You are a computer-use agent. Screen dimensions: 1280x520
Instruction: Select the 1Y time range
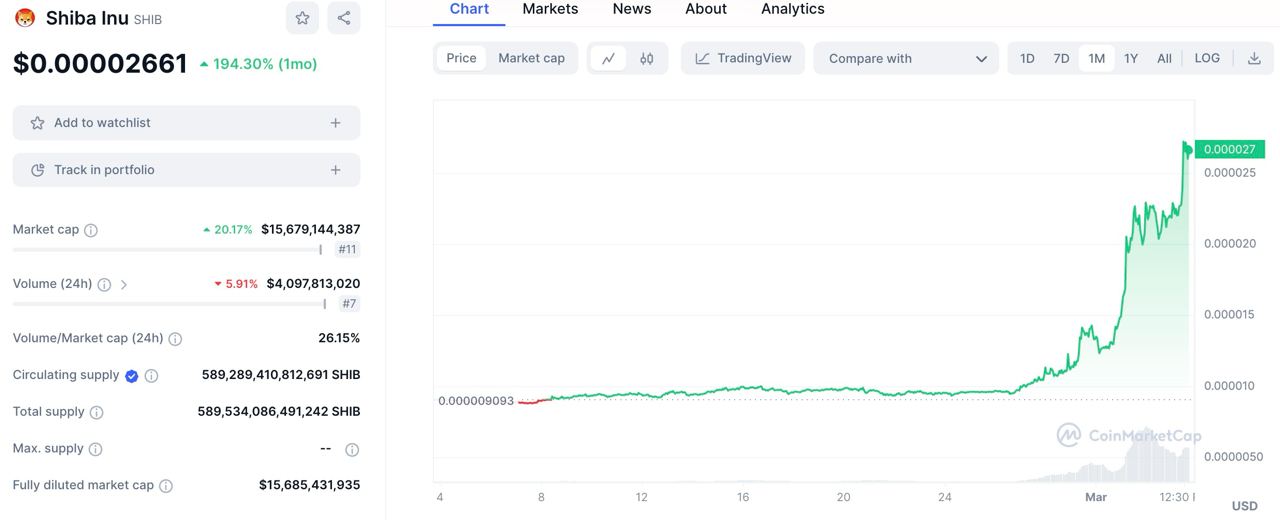(1131, 58)
